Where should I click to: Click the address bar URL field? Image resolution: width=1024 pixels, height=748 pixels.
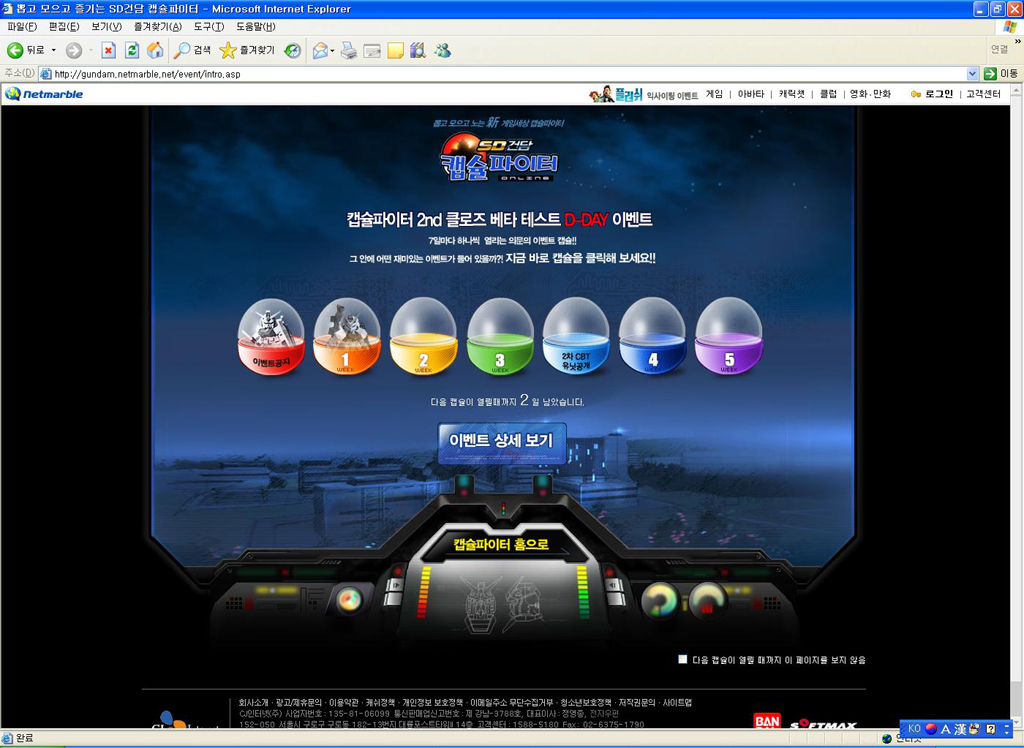click(x=500, y=73)
